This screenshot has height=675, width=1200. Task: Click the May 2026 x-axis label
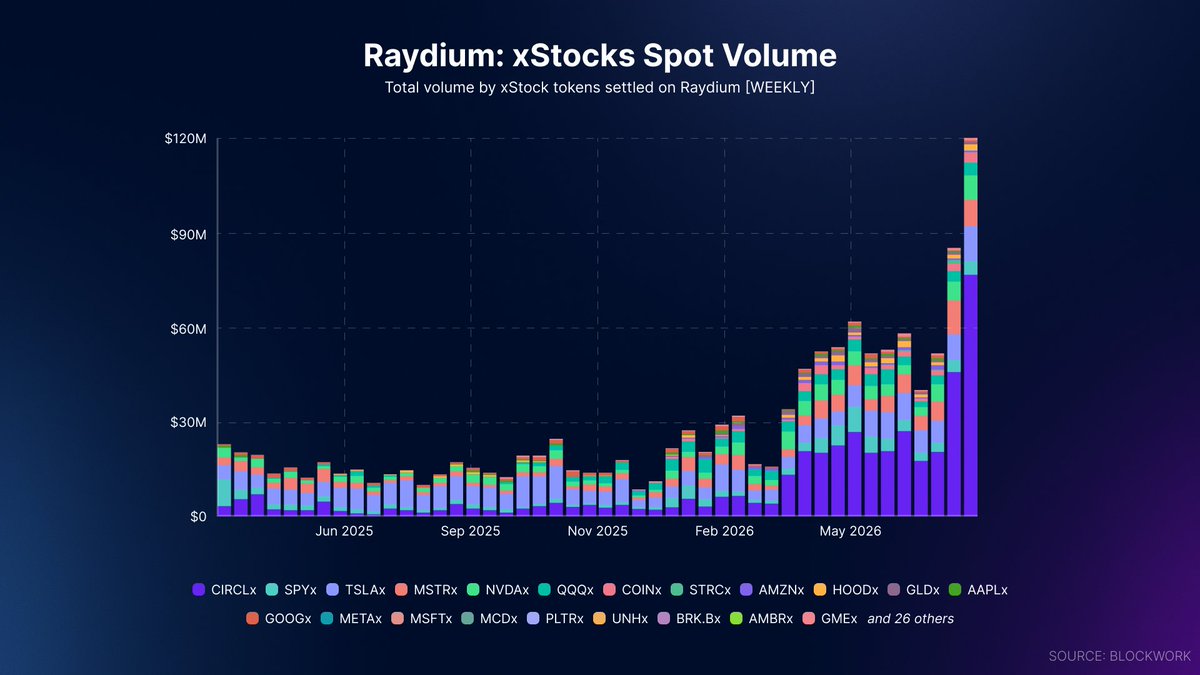[851, 532]
